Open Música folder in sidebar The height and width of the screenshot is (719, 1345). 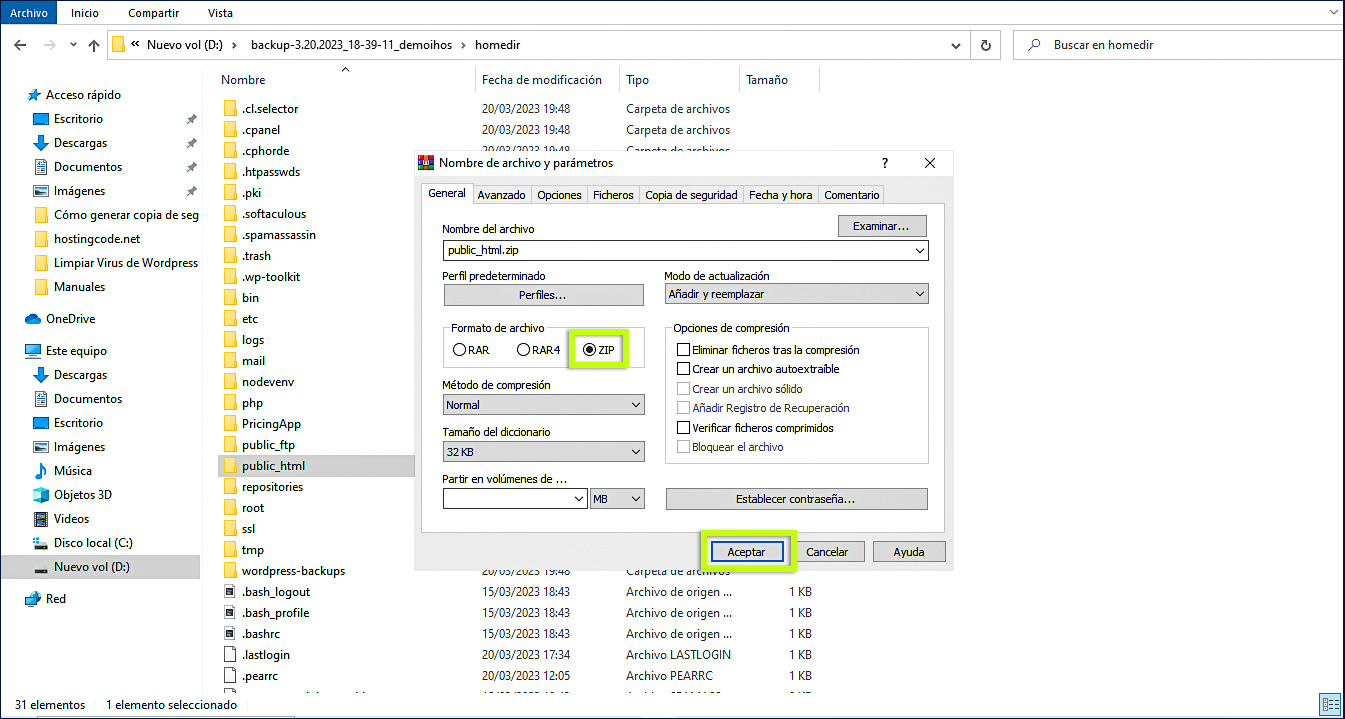(72, 471)
